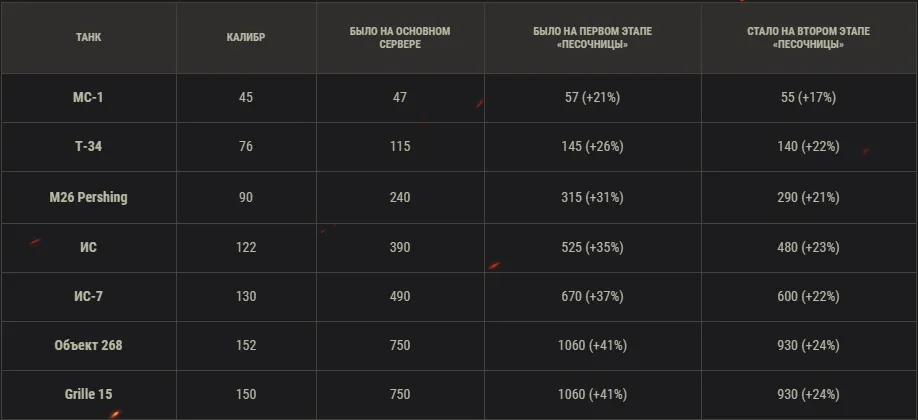918x420 pixels.
Task: Click the Объект 268 row label
Action: [x=89, y=345]
